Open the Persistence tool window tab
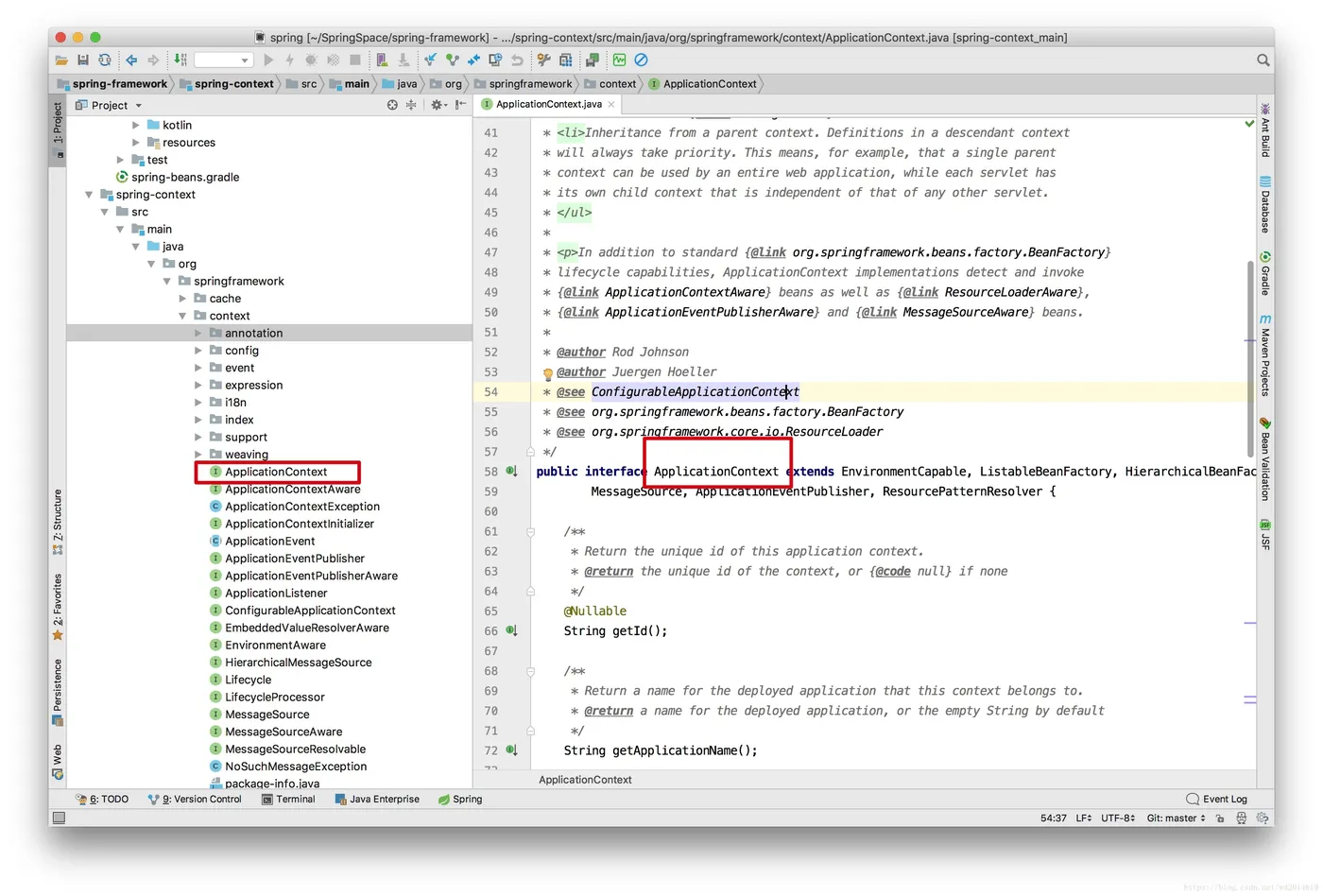The image size is (1323, 896). pos(58,692)
